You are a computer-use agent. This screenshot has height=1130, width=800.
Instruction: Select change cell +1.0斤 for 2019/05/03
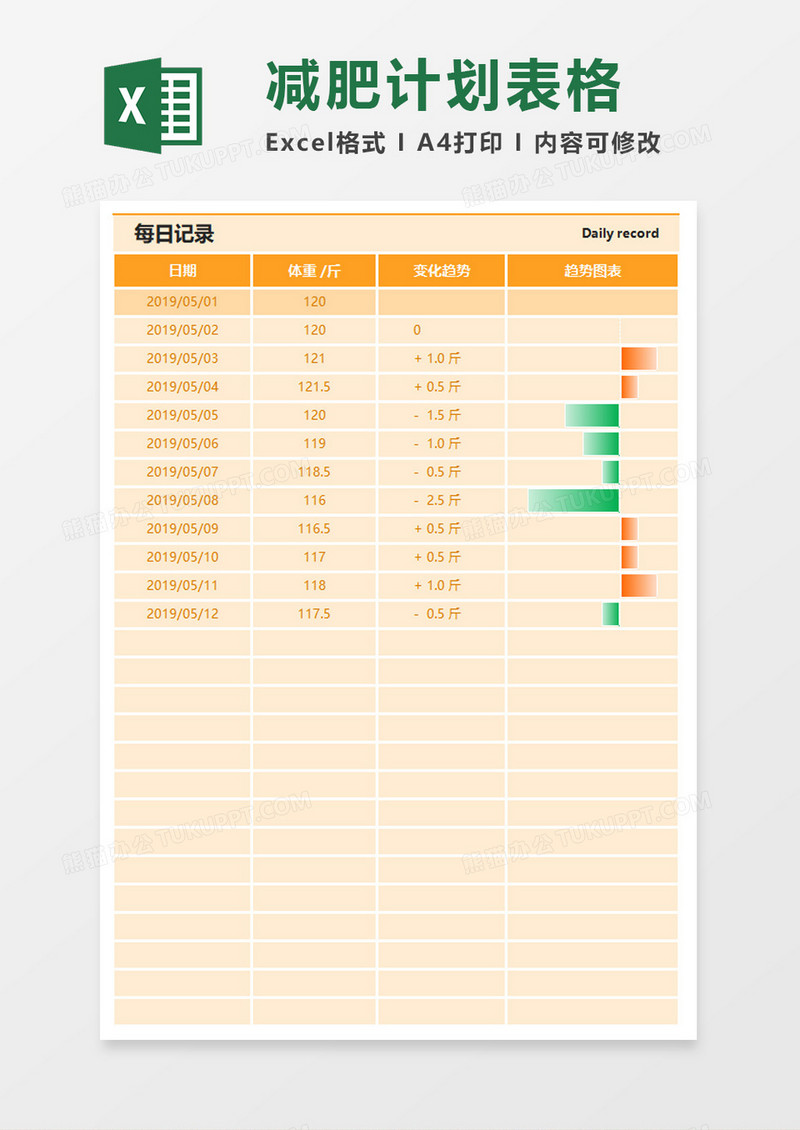point(442,359)
